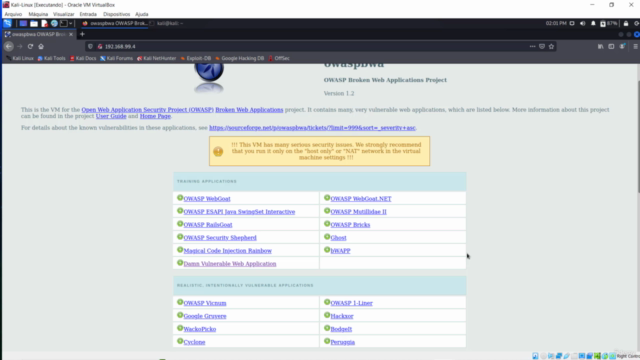Image resolution: width=640 pixels, height=360 pixels.
Task: Click the page vertical scrollbar thumb
Action: click(x=638, y=137)
